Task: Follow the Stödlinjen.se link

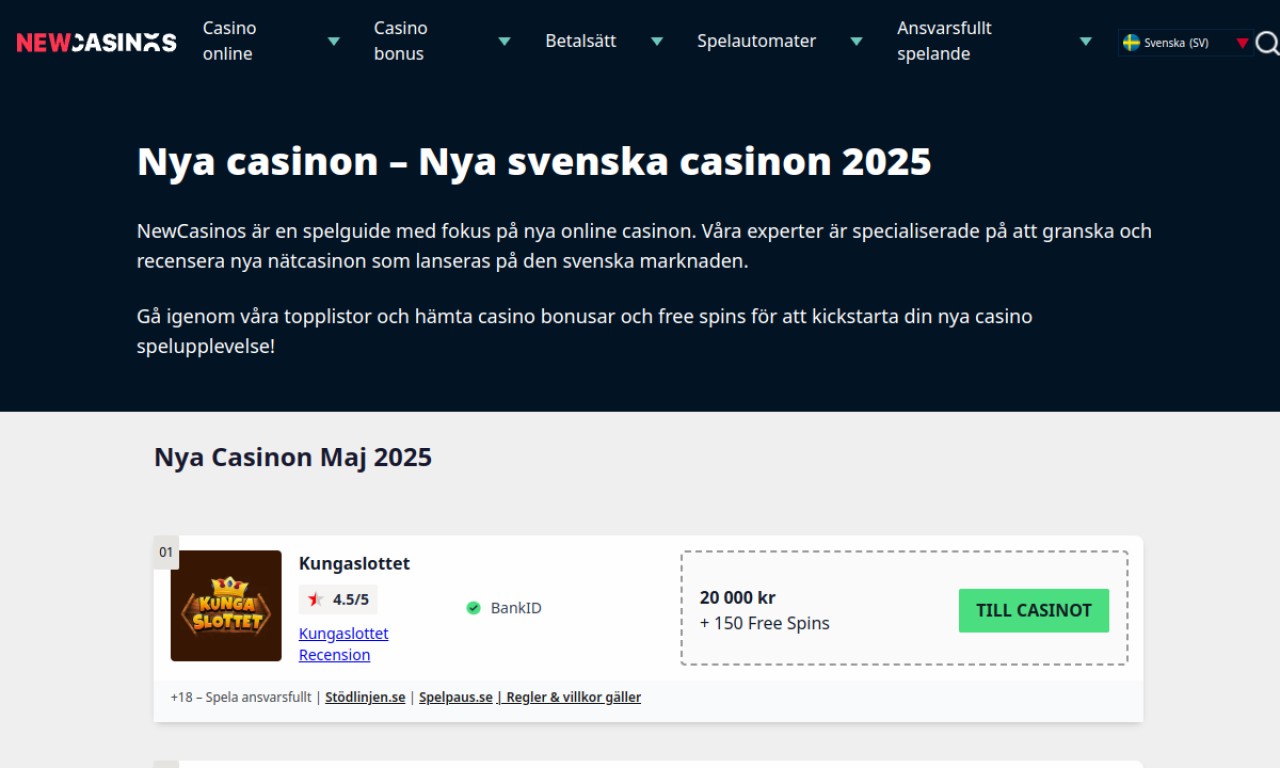Action: coord(365,697)
